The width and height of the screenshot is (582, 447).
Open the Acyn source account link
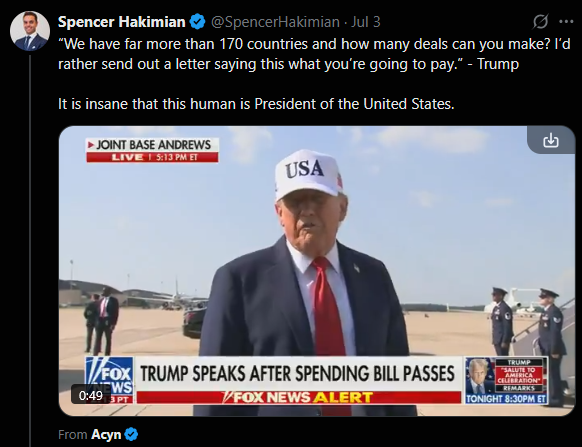[106, 434]
